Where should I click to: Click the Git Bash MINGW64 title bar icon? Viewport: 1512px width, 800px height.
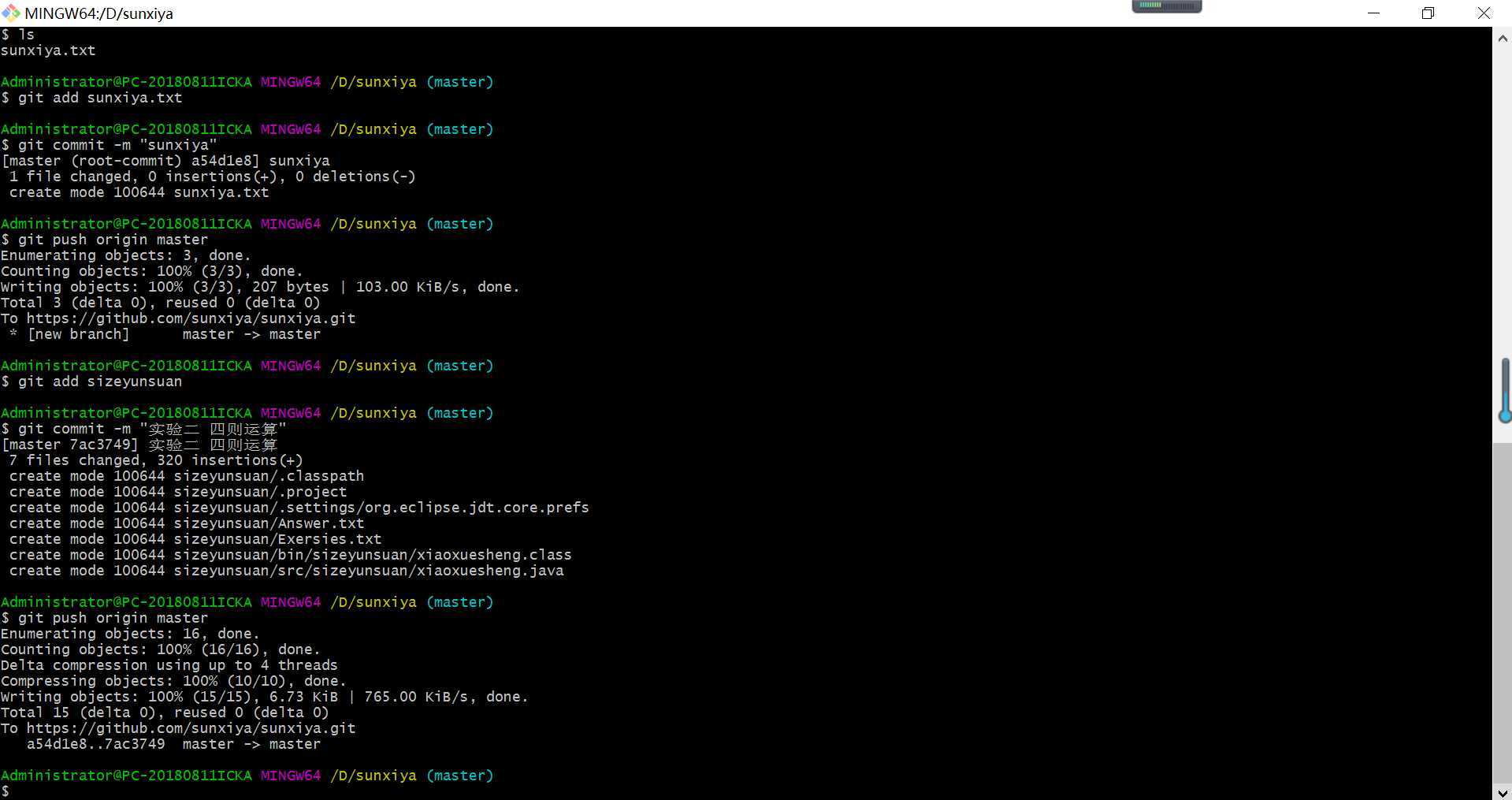[11, 13]
